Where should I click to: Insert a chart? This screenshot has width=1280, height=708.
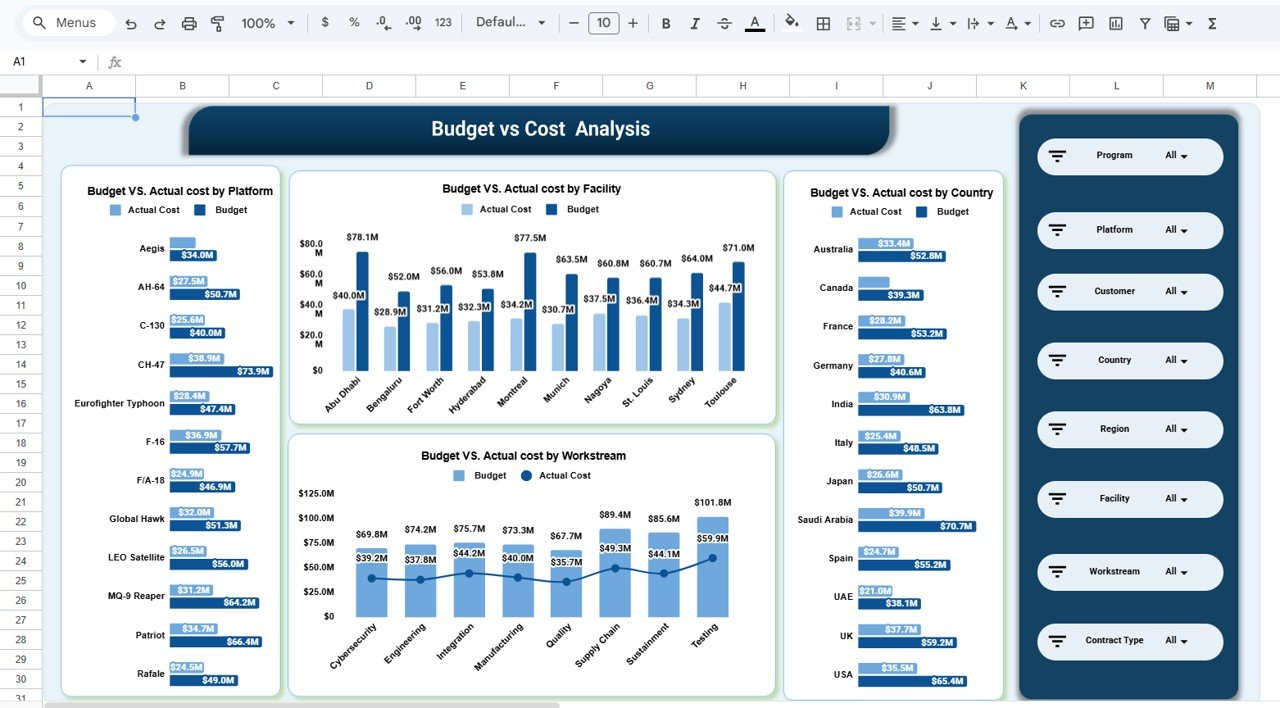(1115, 22)
